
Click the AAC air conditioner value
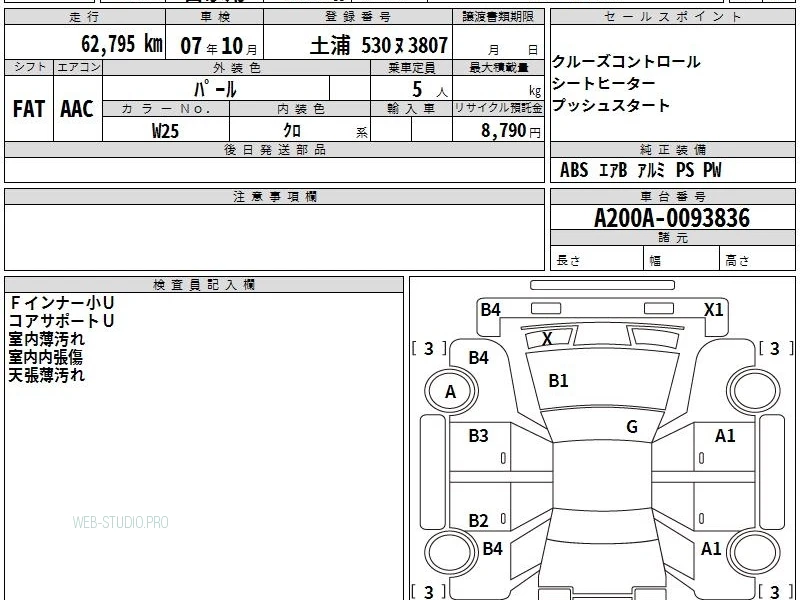[x=77, y=109]
